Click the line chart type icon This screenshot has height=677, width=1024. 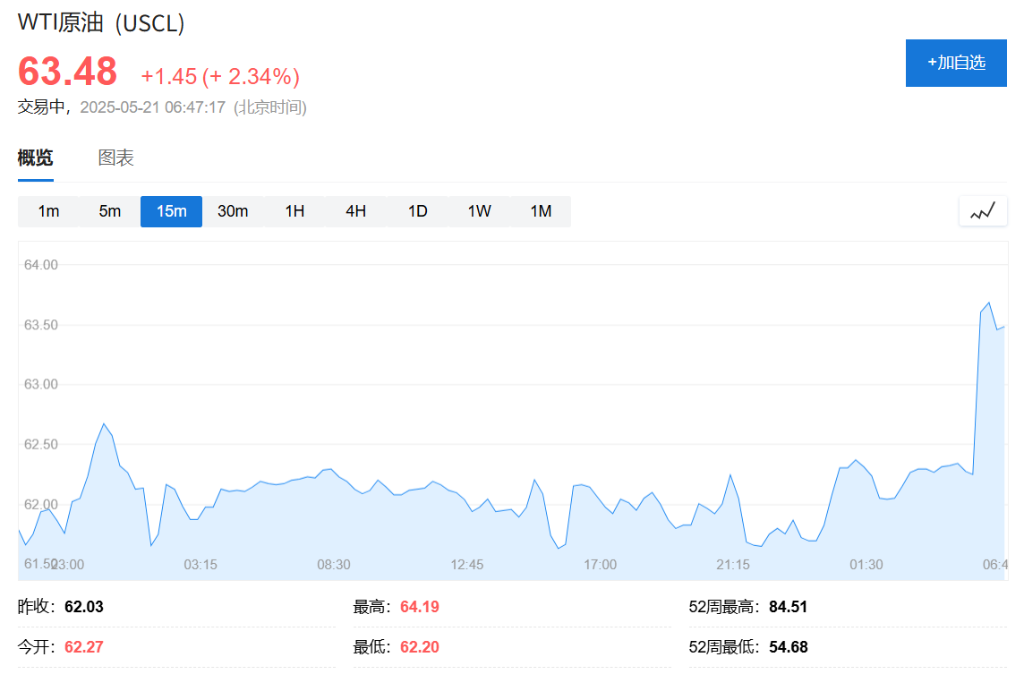[983, 211]
